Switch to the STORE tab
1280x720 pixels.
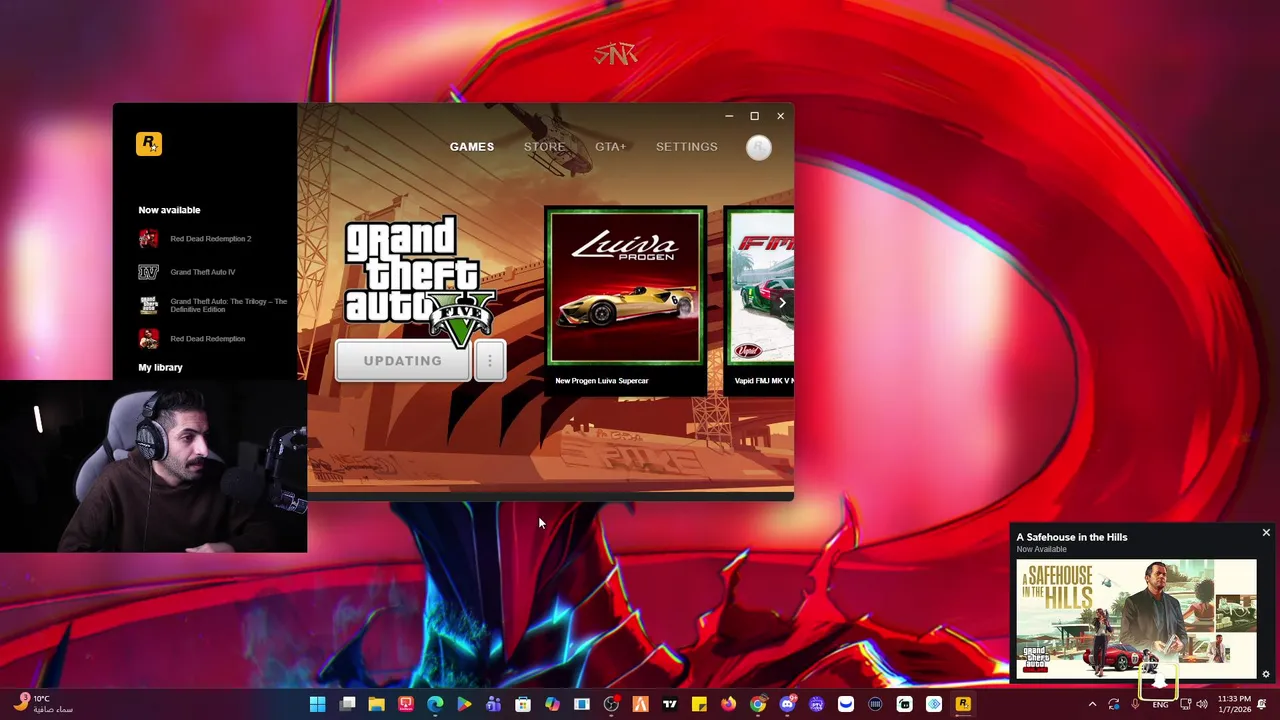545,147
